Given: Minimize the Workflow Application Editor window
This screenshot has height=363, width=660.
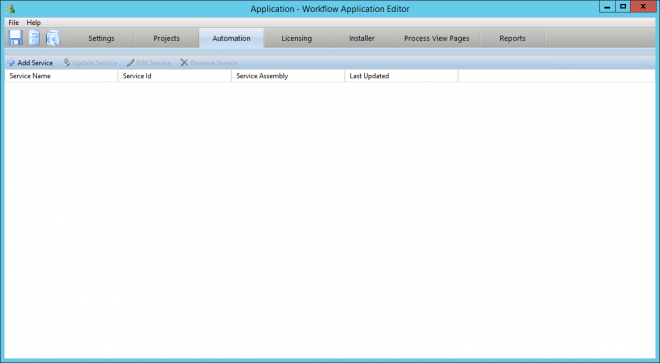Looking at the screenshot, I should point(607,7).
